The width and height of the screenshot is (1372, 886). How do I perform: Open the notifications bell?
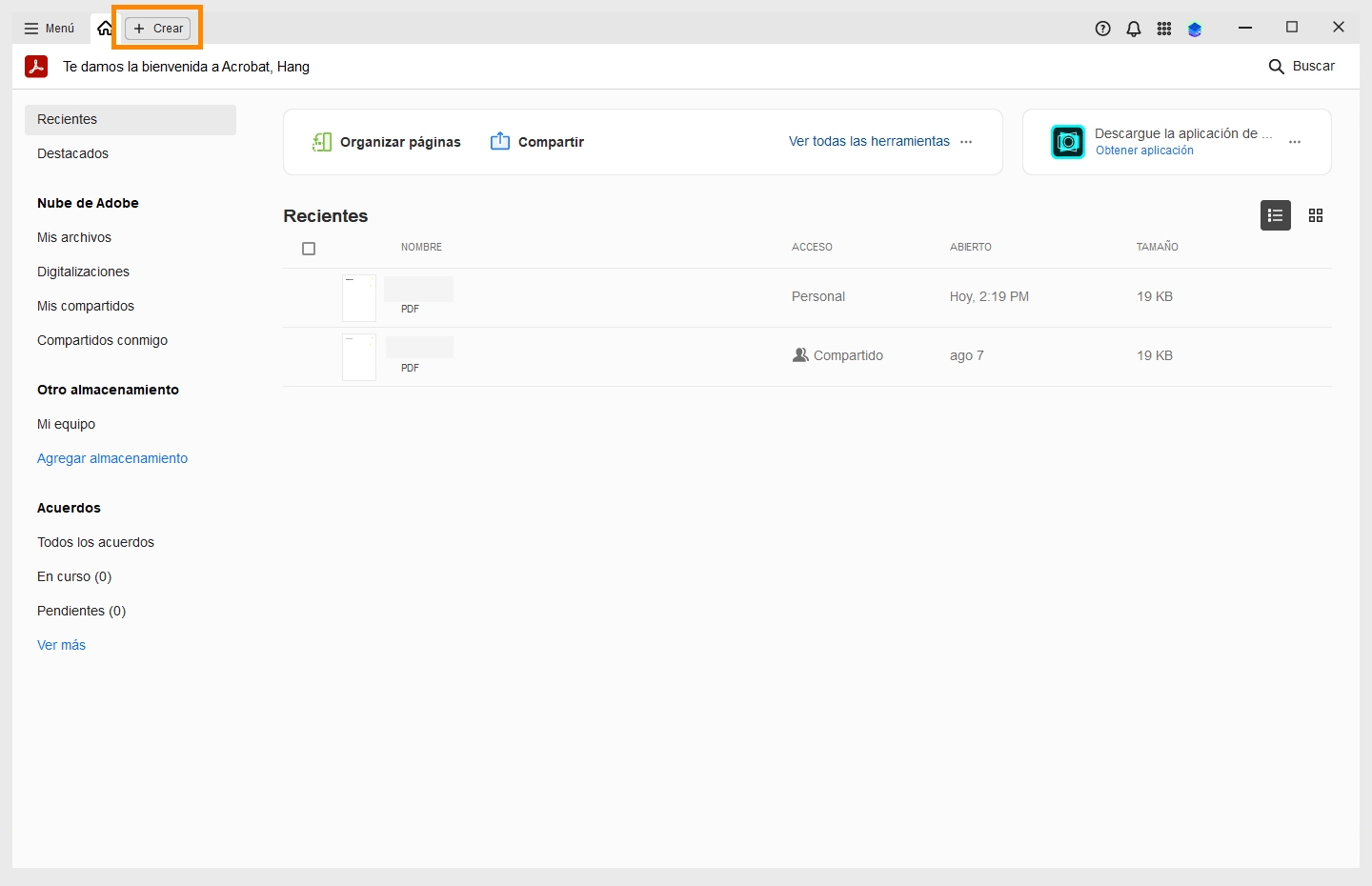1134,29
